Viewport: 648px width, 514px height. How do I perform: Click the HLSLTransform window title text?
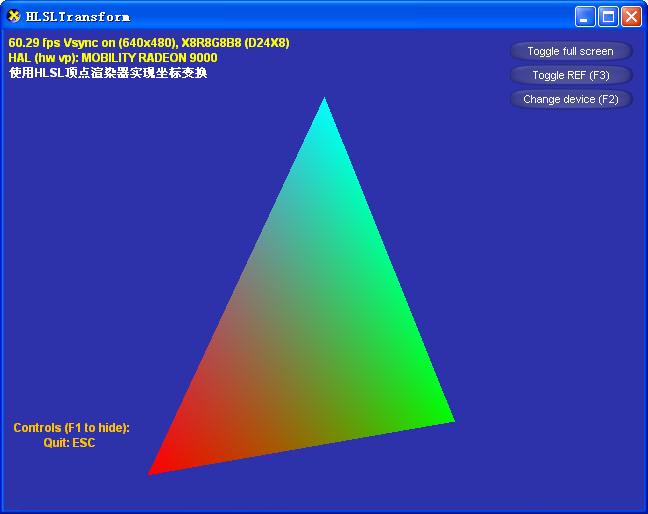[78, 17]
